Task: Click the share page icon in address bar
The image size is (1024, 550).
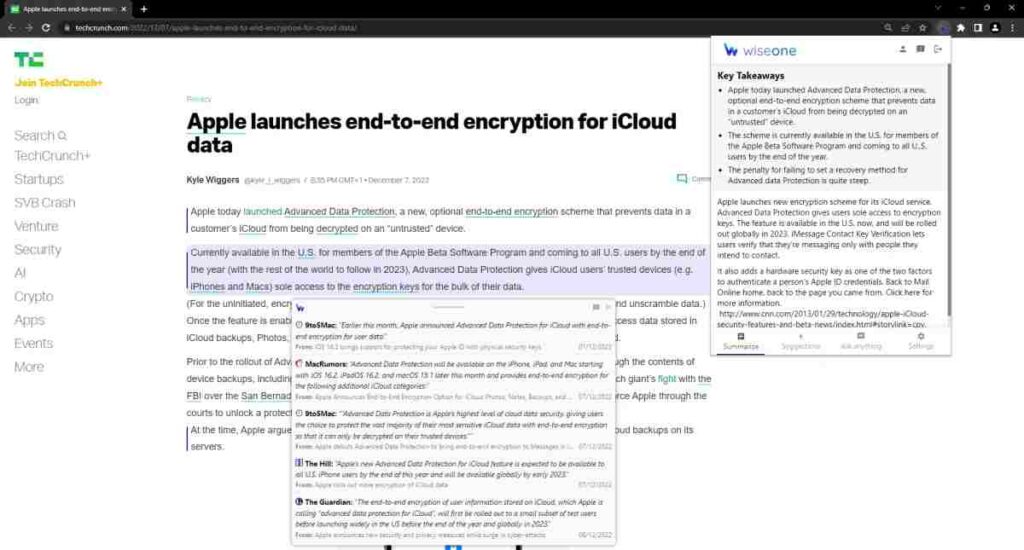Action: click(x=905, y=27)
